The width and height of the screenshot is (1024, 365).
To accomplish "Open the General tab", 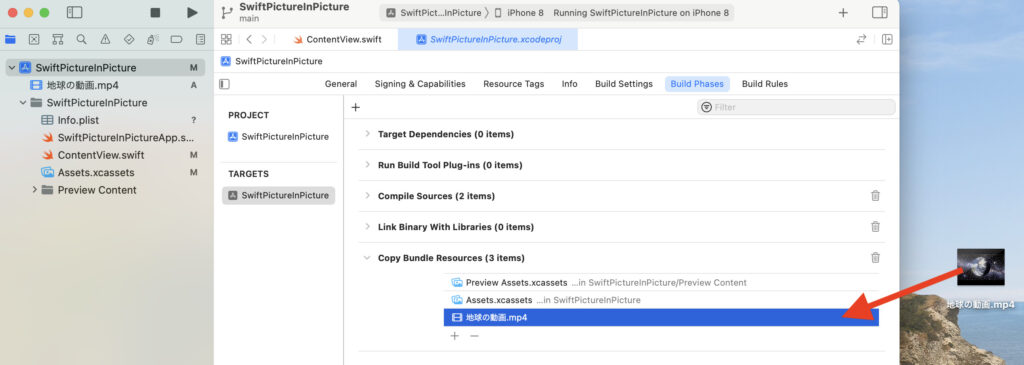I will (341, 84).
